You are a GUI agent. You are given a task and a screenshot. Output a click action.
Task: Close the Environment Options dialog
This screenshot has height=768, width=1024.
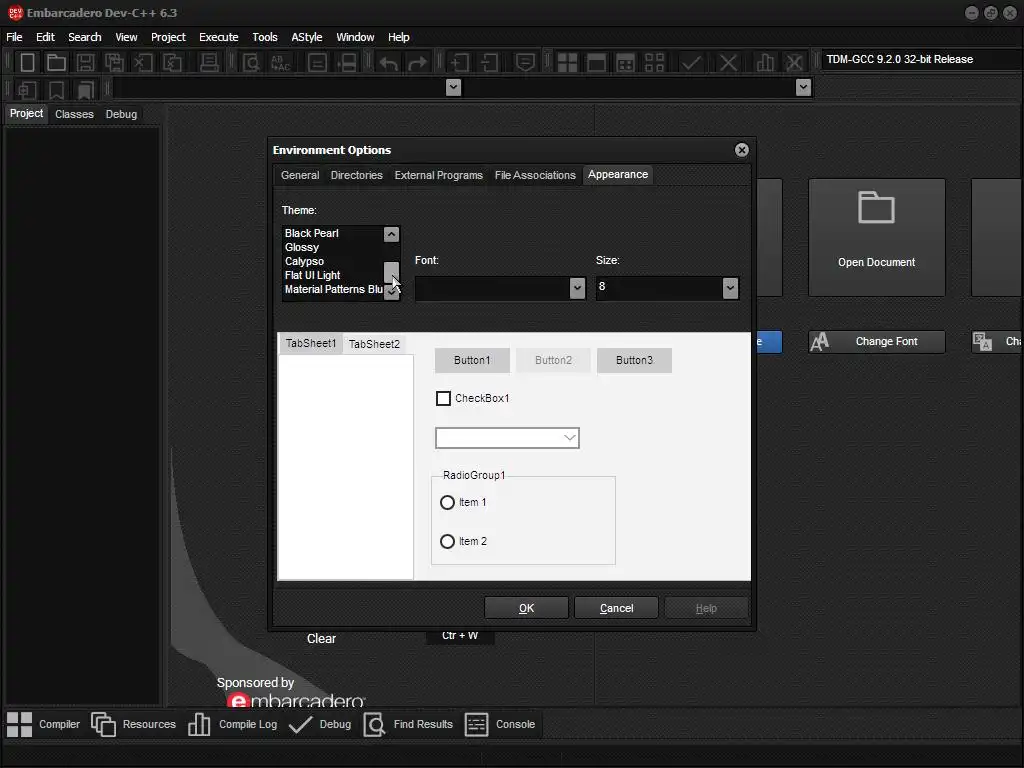tap(741, 150)
